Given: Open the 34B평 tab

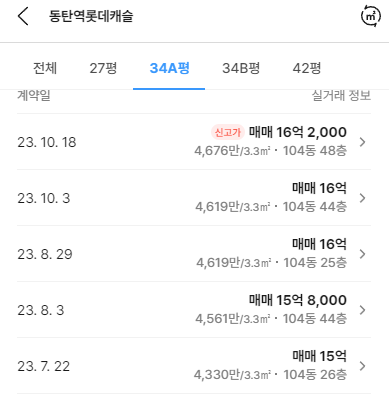Looking at the screenshot, I should click(241, 68).
